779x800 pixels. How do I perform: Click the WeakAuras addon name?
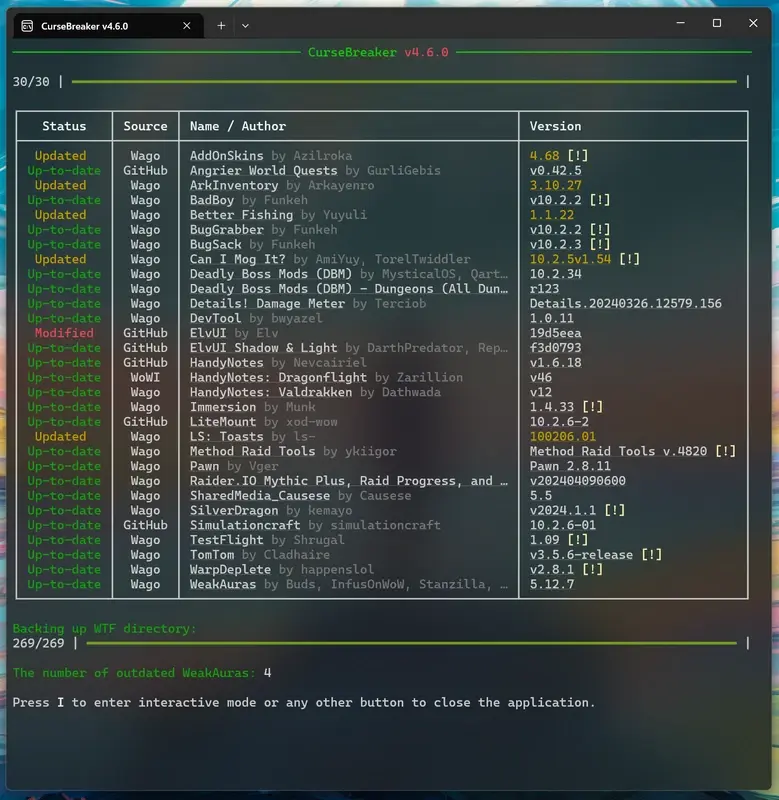[222, 585]
